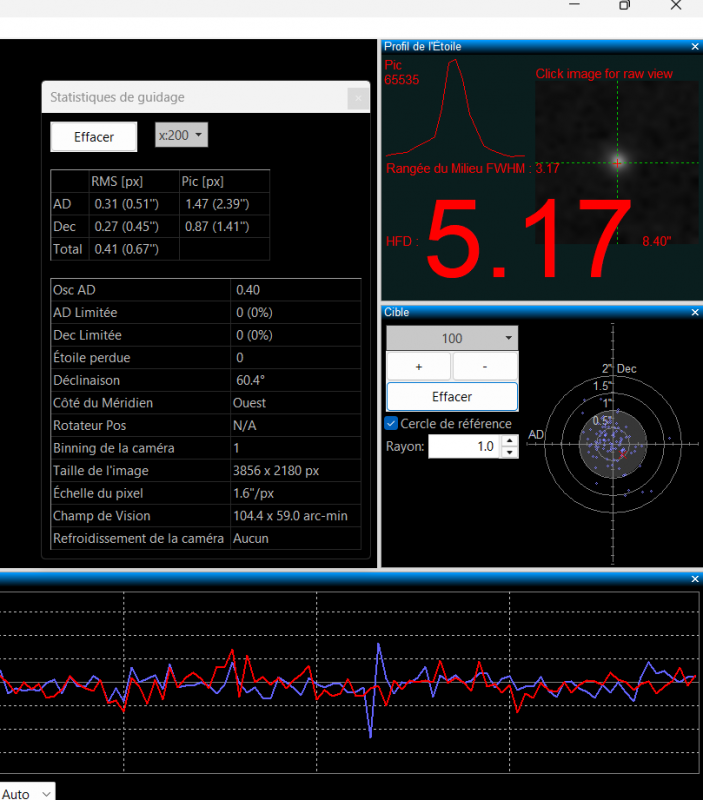Click the large 5.17 HFD value
This screenshot has height=800, width=703.
coord(528,239)
